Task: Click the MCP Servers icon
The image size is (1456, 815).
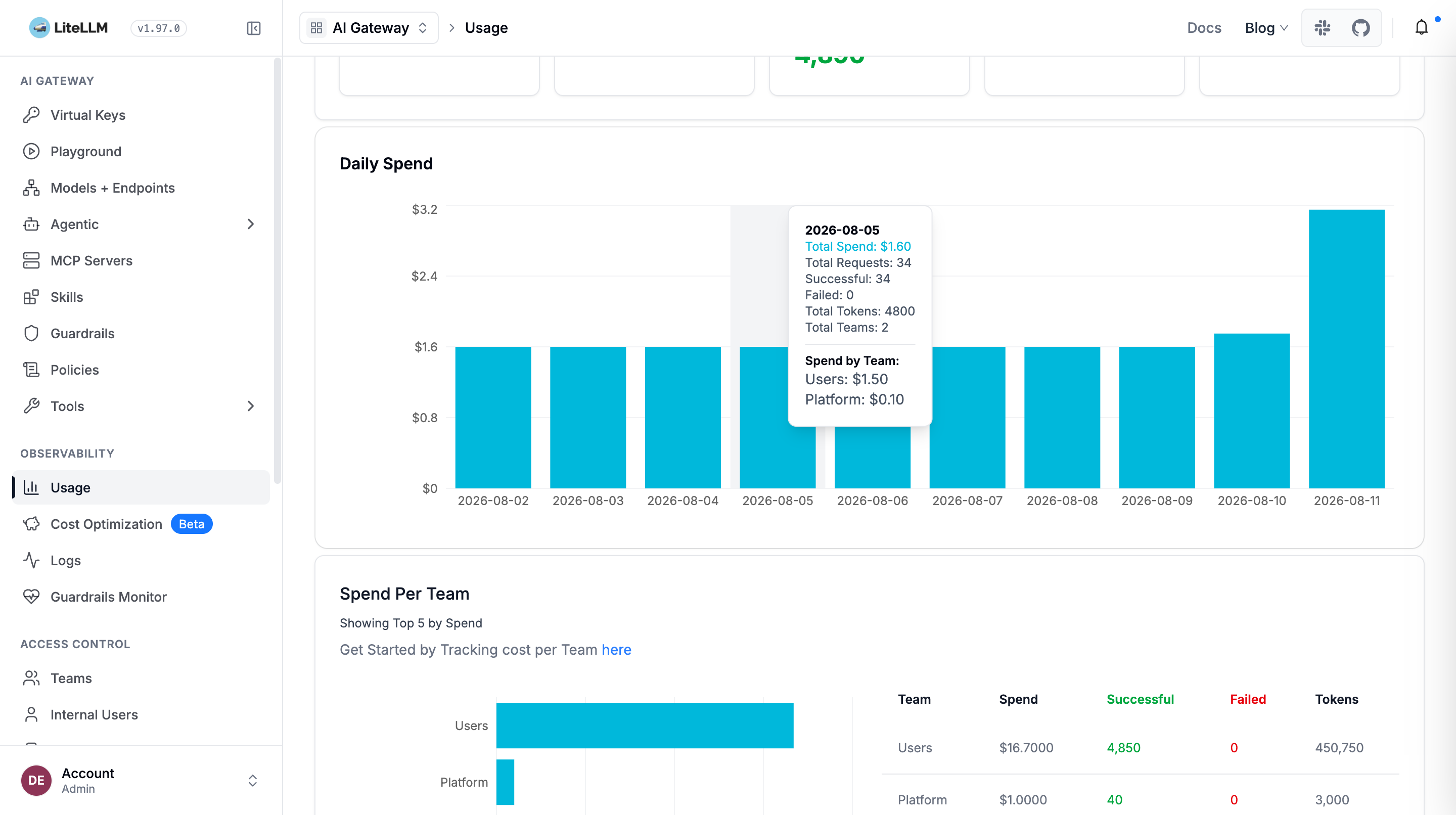Action: click(x=31, y=260)
